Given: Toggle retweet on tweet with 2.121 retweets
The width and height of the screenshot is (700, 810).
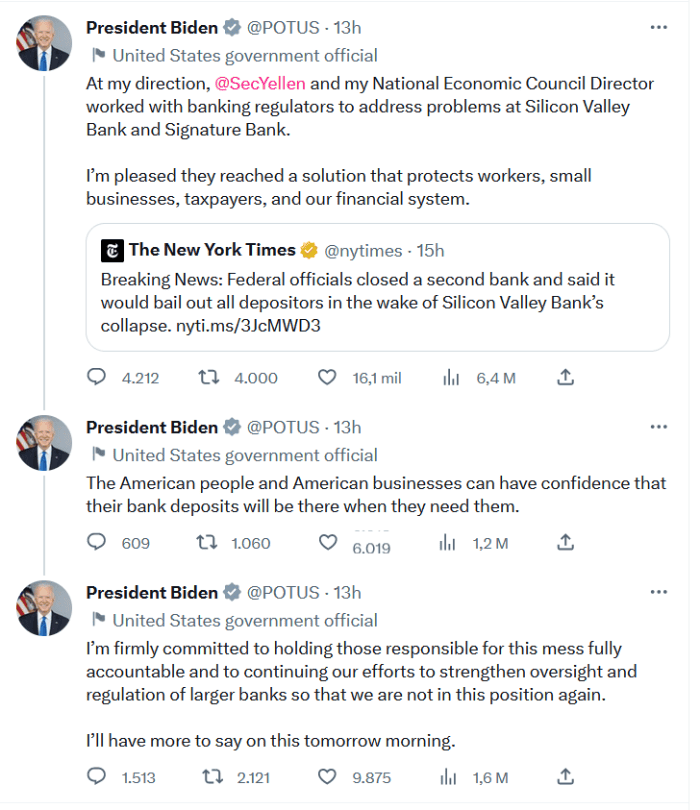Looking at the screenshot, I should 208,777.
